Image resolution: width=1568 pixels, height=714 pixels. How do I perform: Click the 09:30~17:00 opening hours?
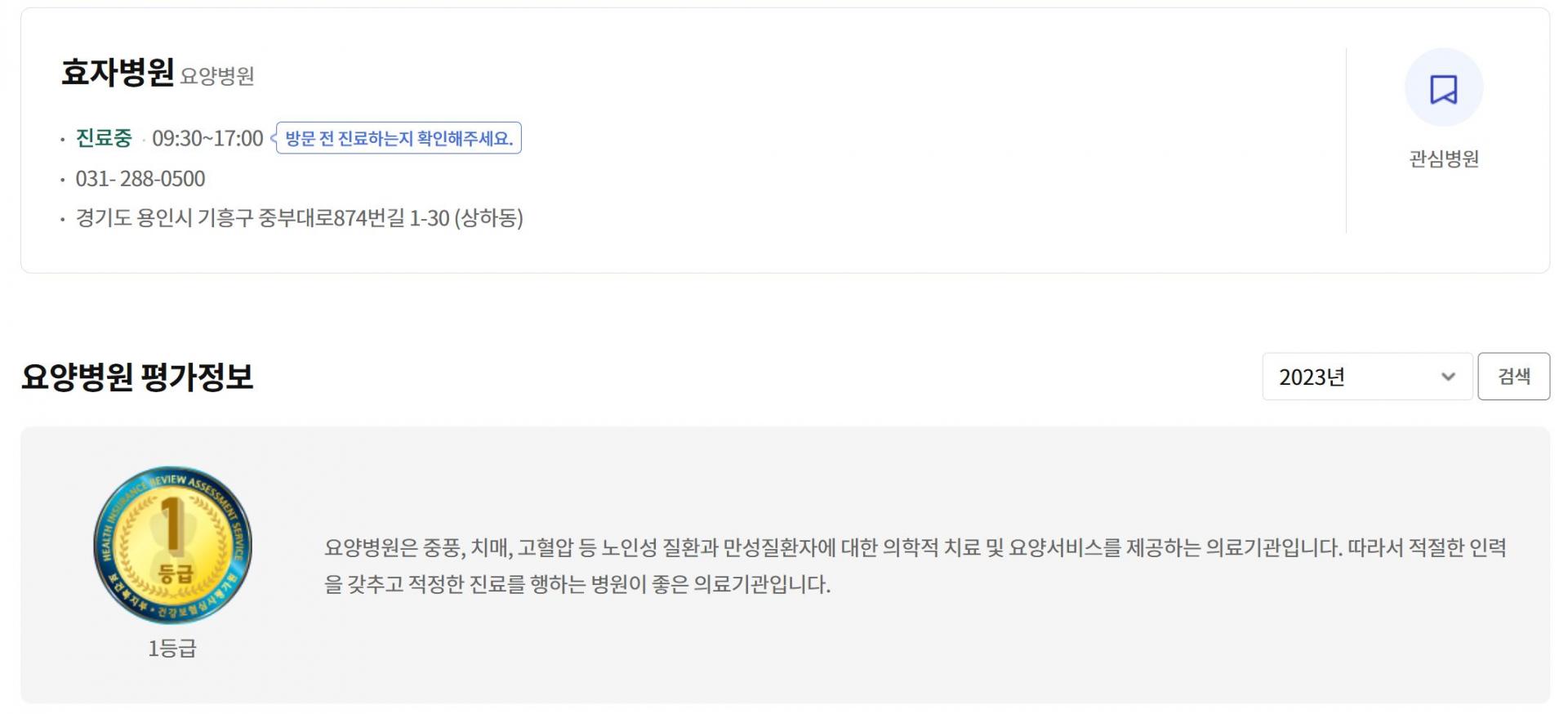[x=207, y=138]
